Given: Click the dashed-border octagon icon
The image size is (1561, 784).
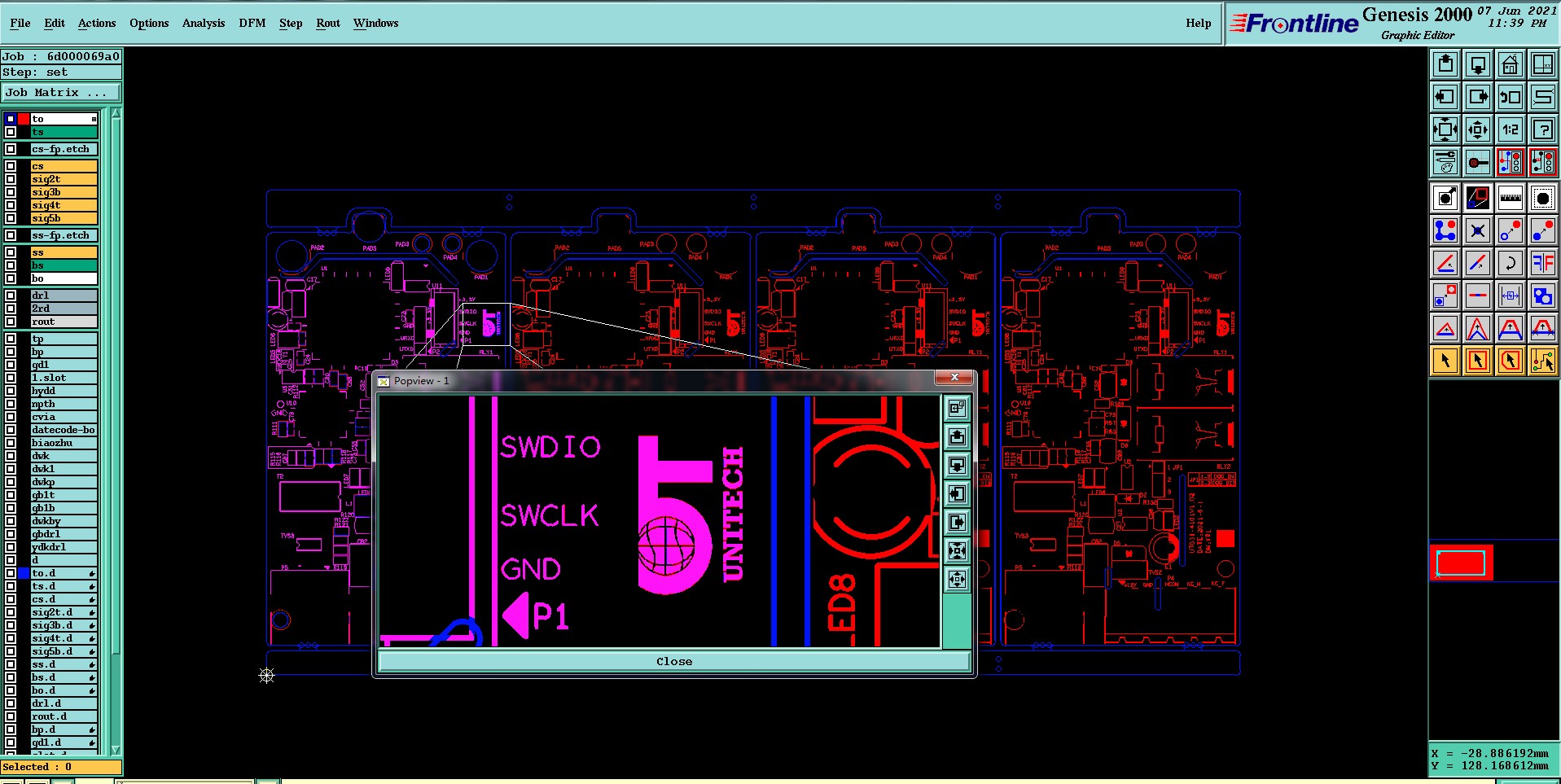Looking at the screenshot, I should (x=1543, y=198).
